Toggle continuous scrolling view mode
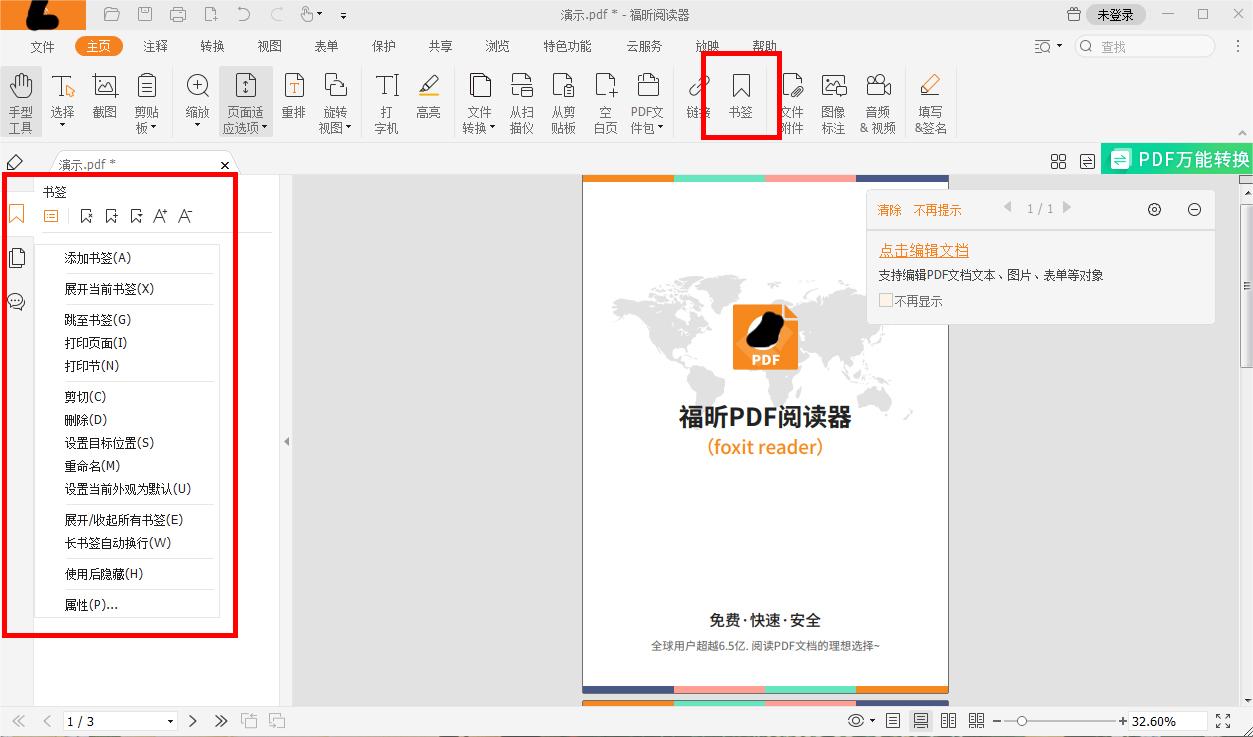The width and height of the screenshot is (1253, 737). point(921,720)
